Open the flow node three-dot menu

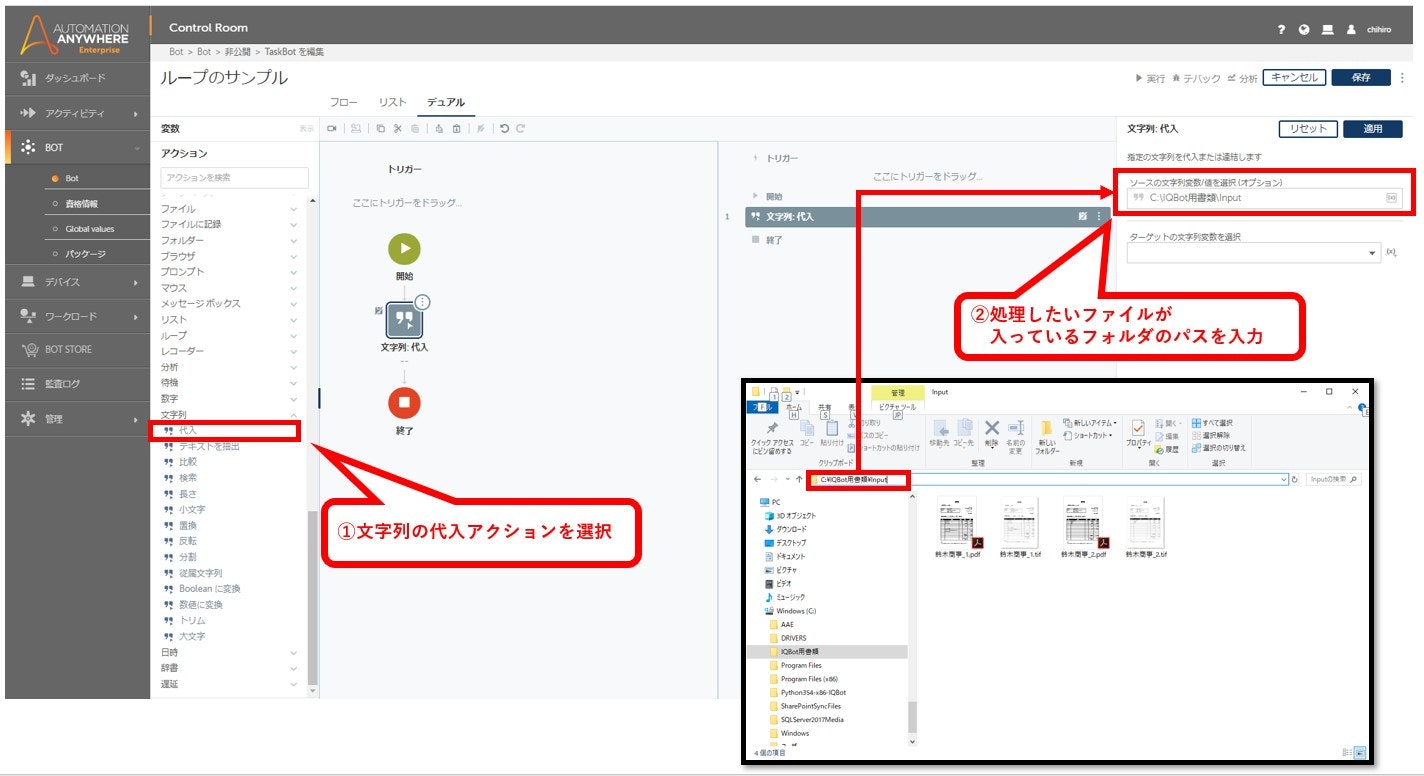422,302
